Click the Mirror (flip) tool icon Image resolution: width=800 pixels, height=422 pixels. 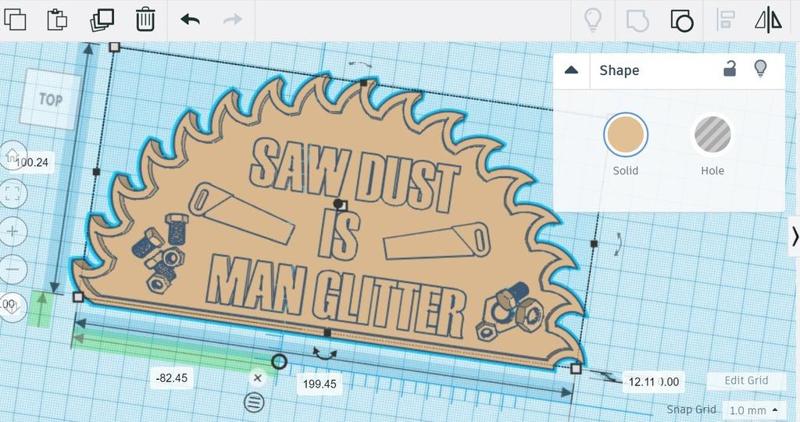(768, 20)
